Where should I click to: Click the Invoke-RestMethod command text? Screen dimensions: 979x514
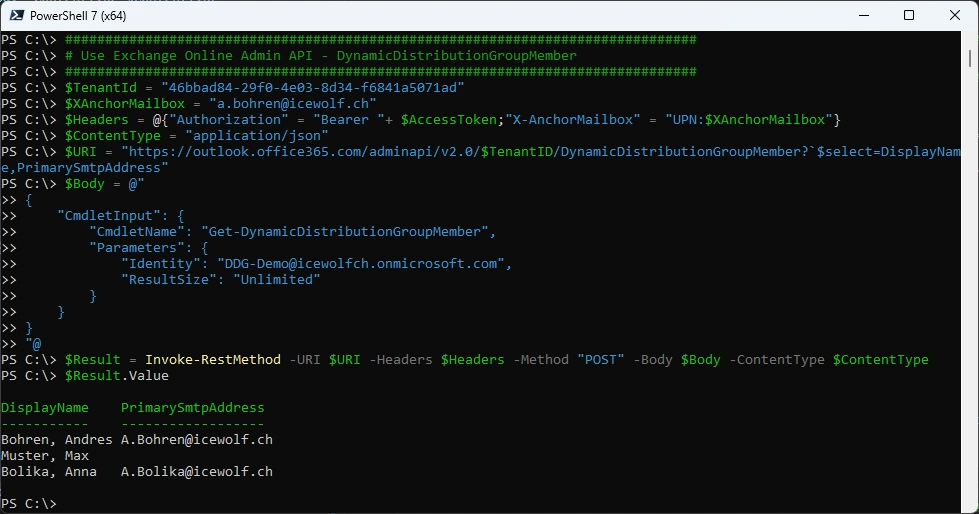coord(213,360)
